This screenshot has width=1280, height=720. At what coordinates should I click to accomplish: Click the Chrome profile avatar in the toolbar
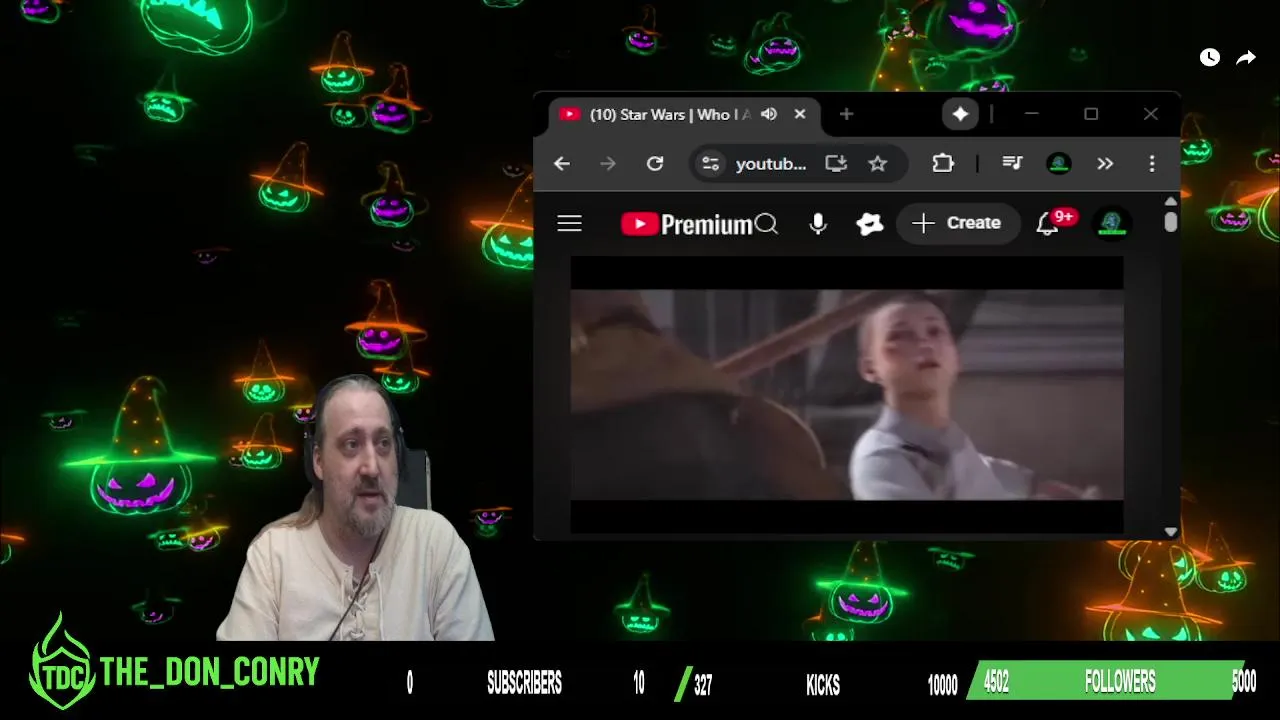(1059, 164)
